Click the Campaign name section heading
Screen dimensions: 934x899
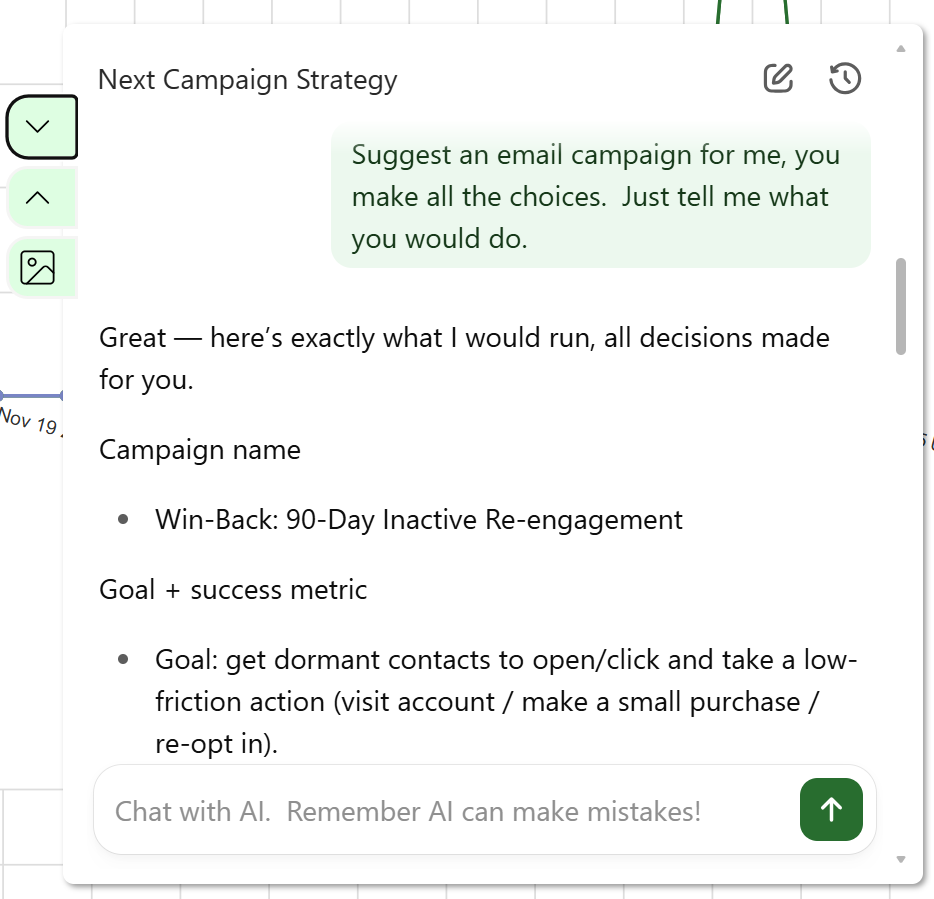pyautogui.click(x=199, y=450)
